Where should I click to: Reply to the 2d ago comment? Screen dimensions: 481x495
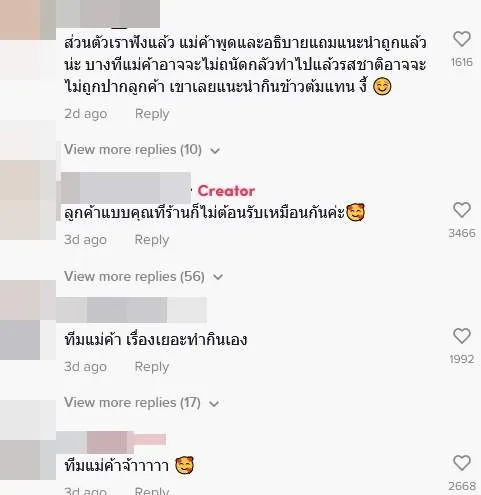tap(152, 114)
